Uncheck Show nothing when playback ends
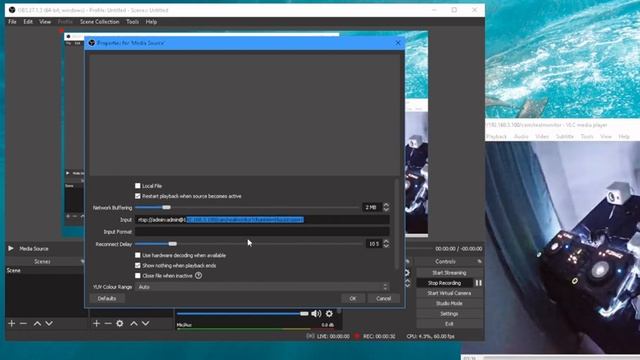640x360 pixels. (x=138, y=266)
